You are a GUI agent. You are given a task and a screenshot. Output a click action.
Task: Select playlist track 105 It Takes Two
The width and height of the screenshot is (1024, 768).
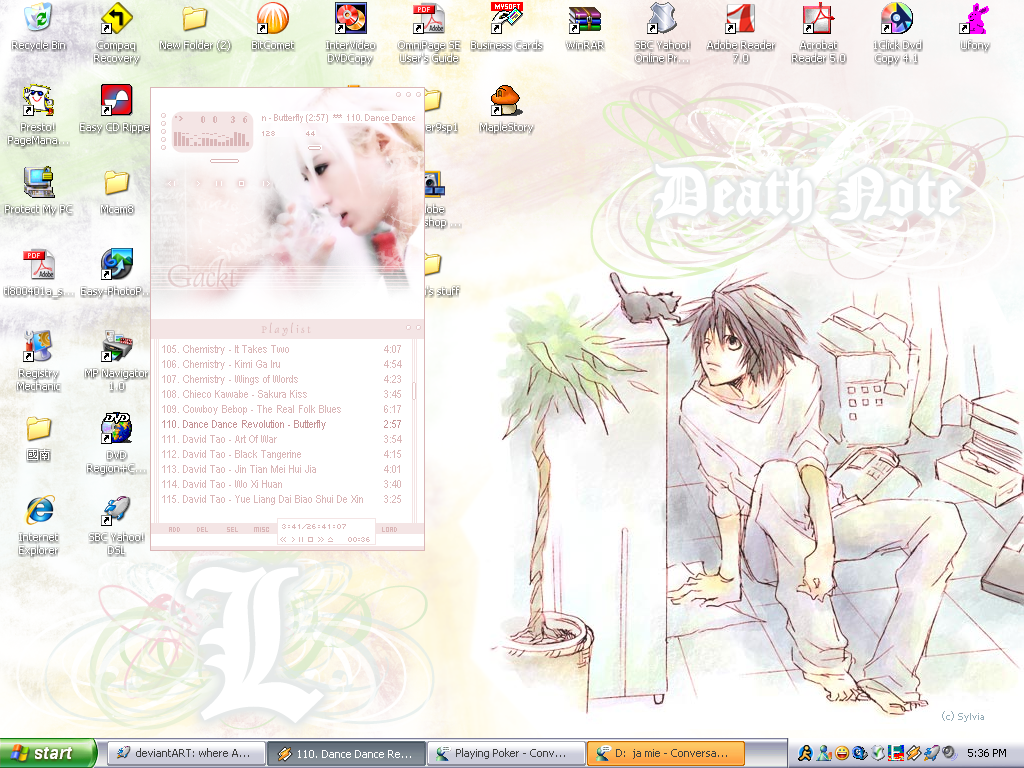281,349
